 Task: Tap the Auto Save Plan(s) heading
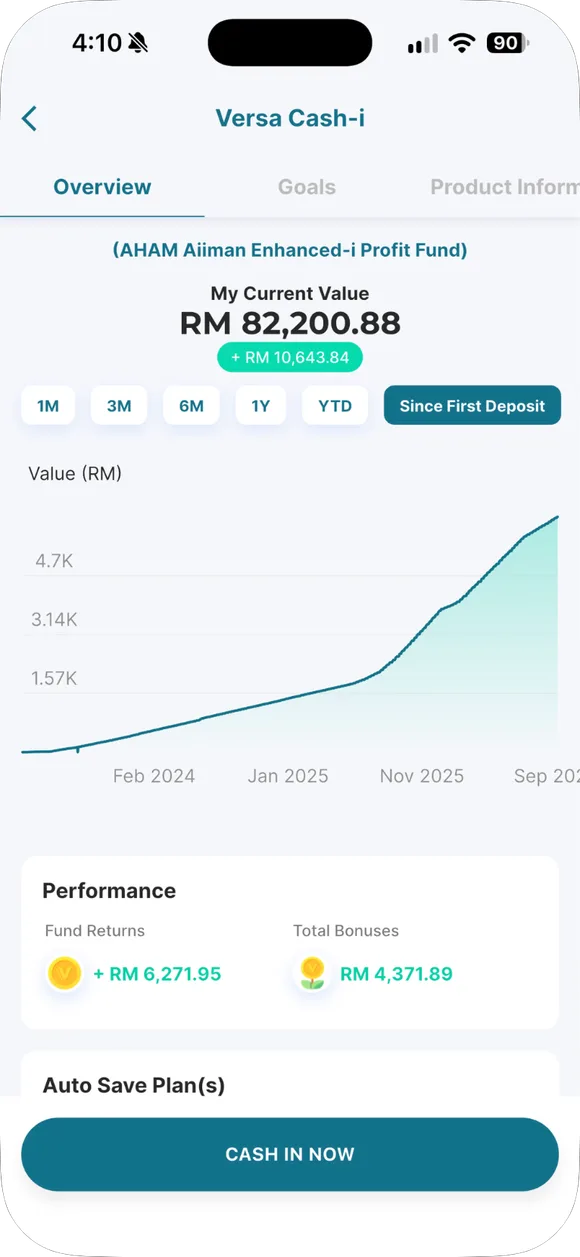click(134, 1085)
